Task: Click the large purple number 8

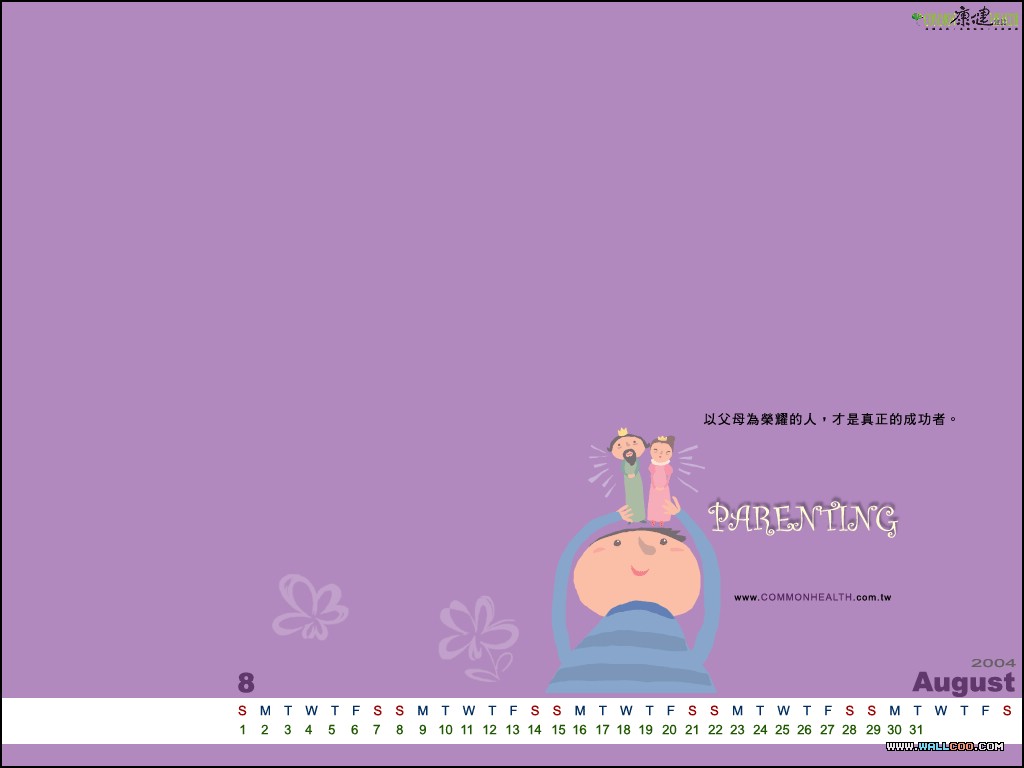Action: coord(246,683)
